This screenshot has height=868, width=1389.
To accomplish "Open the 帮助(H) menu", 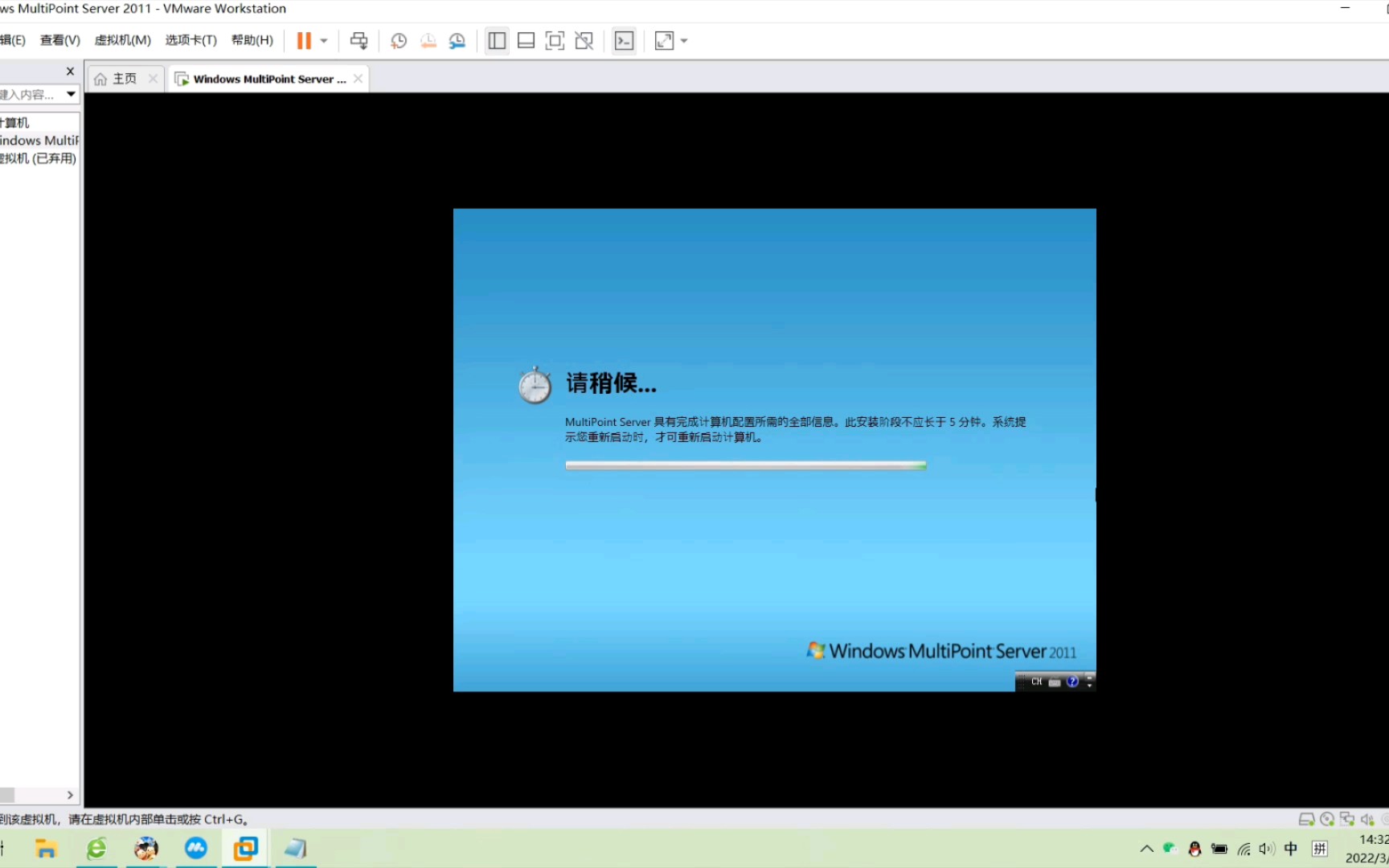I will (x=252, y=40).
